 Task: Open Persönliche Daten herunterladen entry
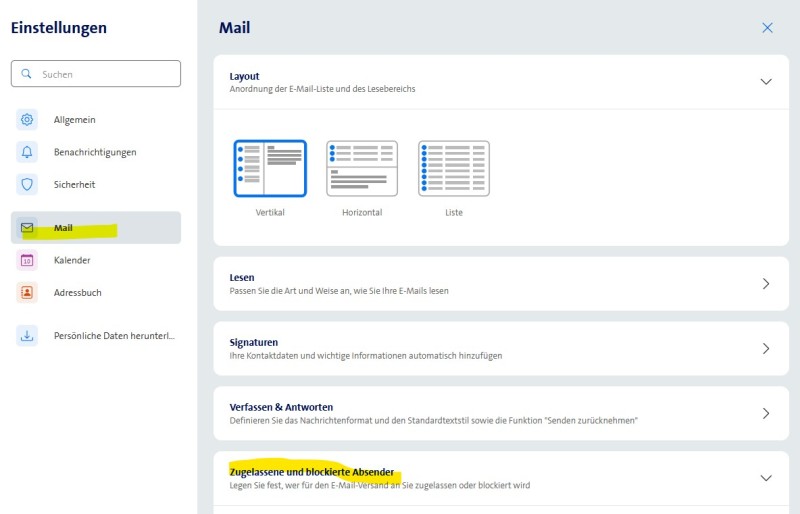click(x=96, y=336)
